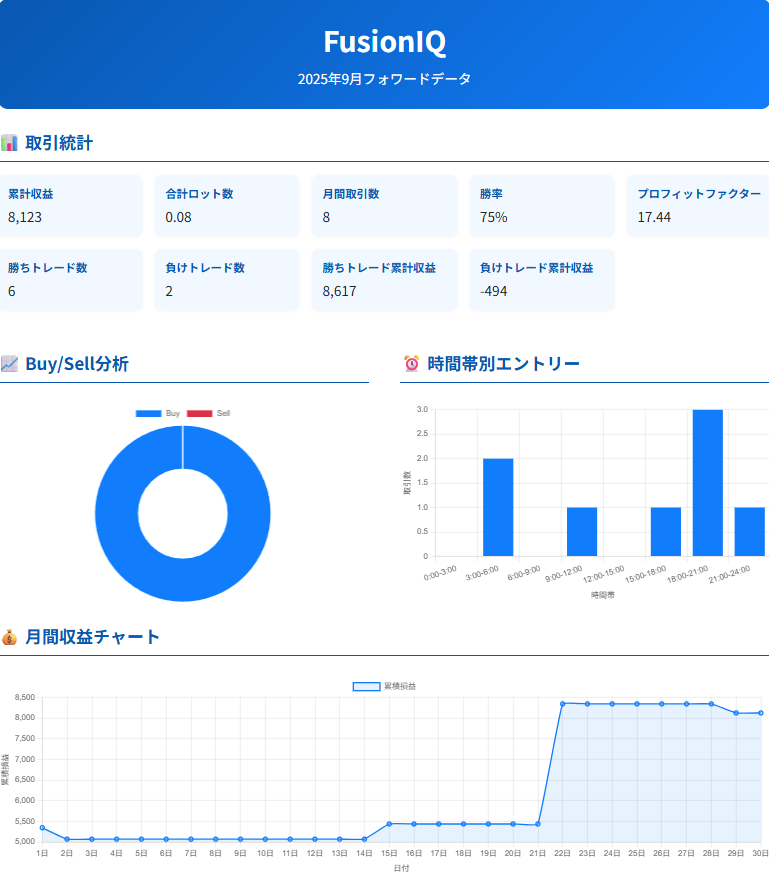The height and width of the screenshot is (873, 769).
Task: Click the 21:00-24:00 bar
Action: point(749,531)
